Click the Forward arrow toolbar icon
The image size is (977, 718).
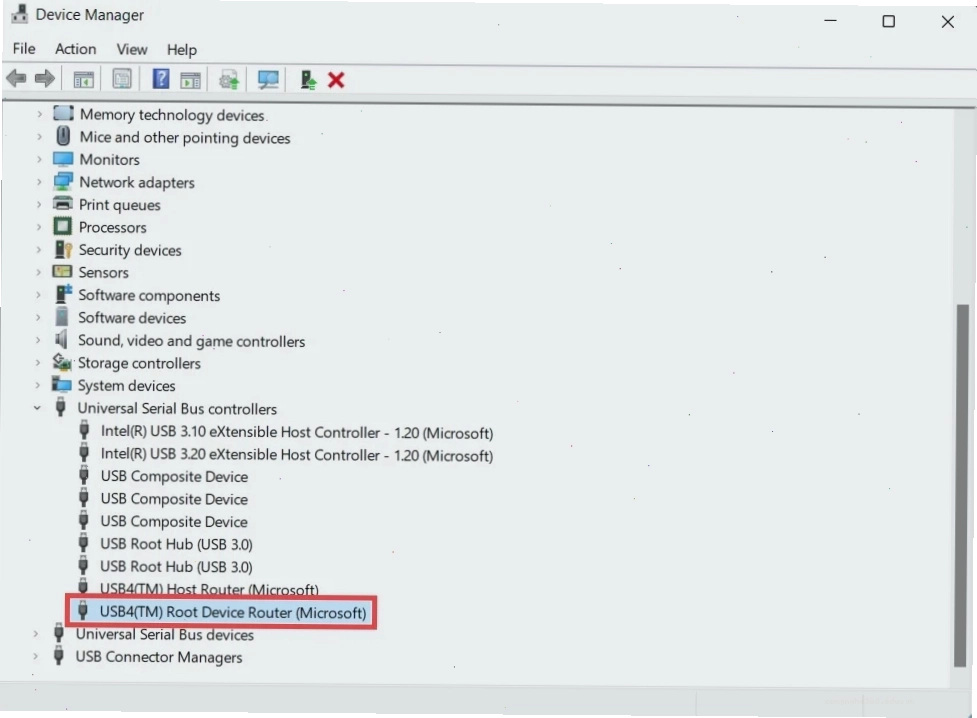pyautogui.click(x=45, y=79)
